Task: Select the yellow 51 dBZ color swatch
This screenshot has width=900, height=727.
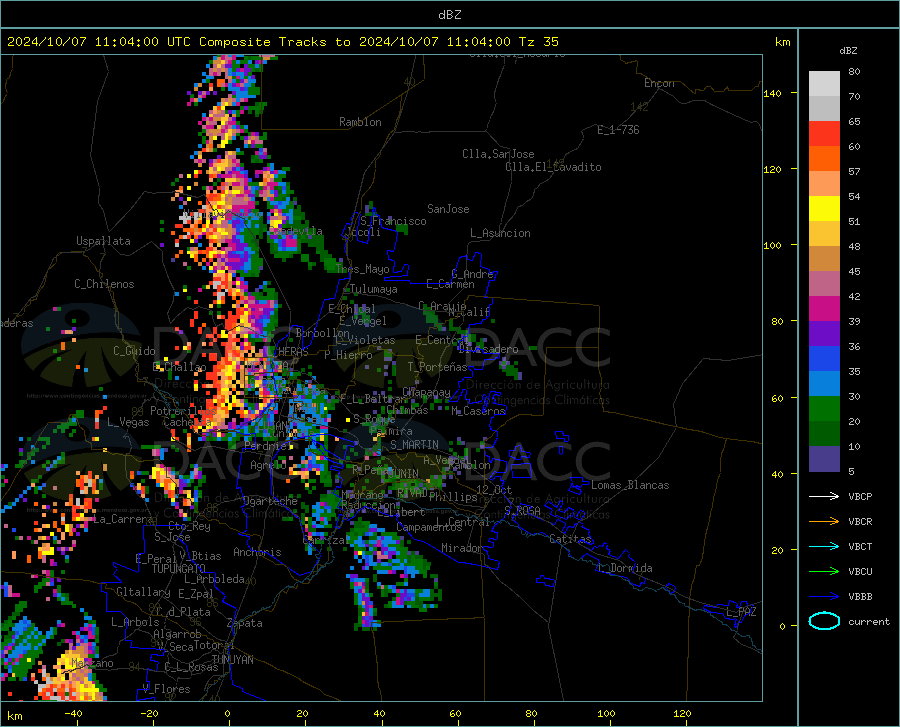Action: click(x=824, y=209)
